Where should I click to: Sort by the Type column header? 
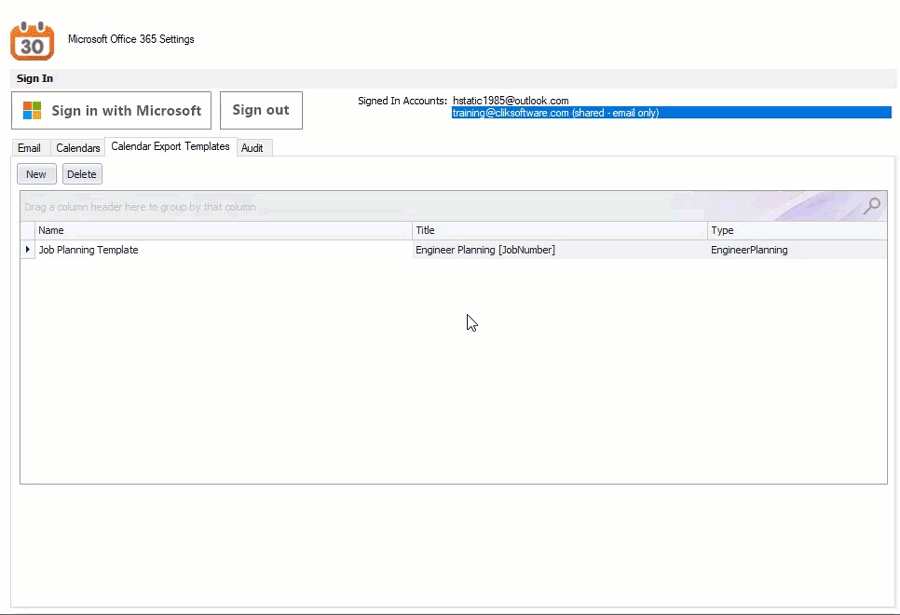click(797, 230)
